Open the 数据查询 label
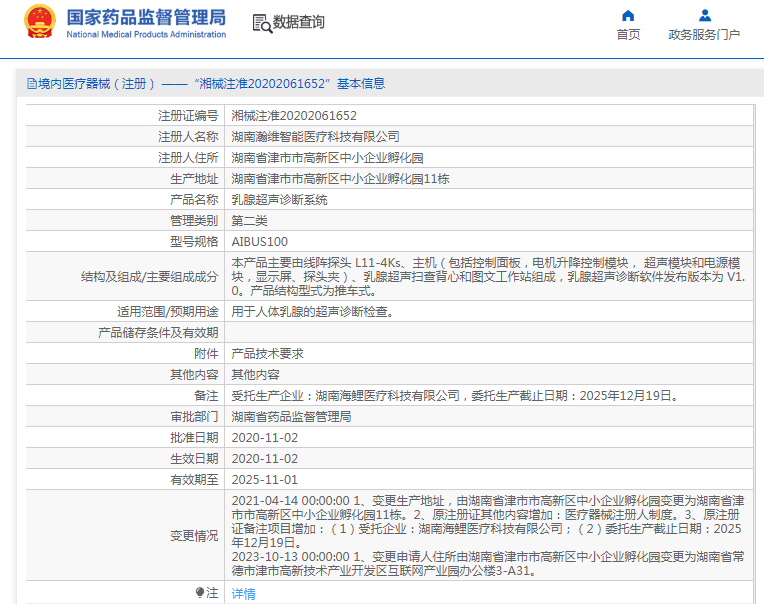The image size is (764, 604). [x=298, y=22]
